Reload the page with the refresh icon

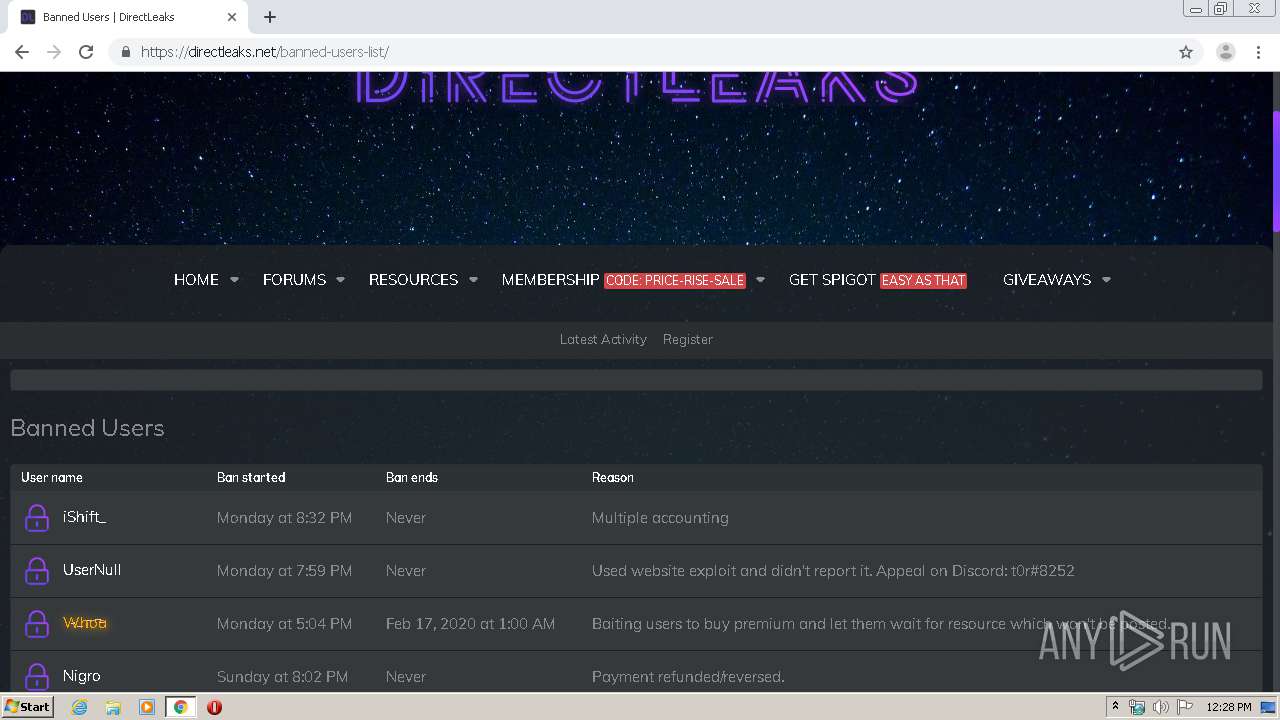coord(86,52)
